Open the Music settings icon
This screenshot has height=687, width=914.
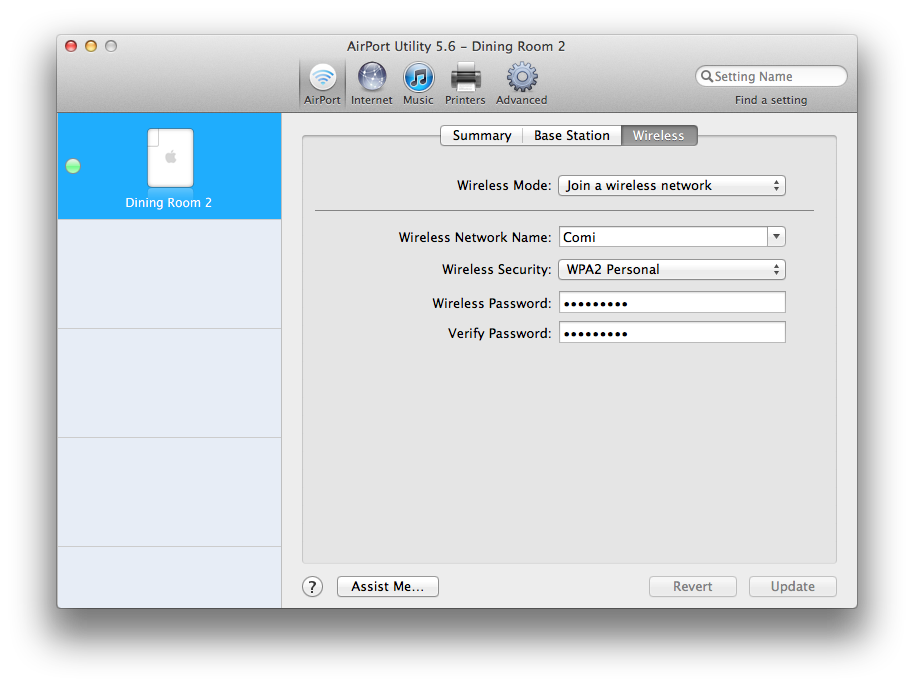click(419, 77)
